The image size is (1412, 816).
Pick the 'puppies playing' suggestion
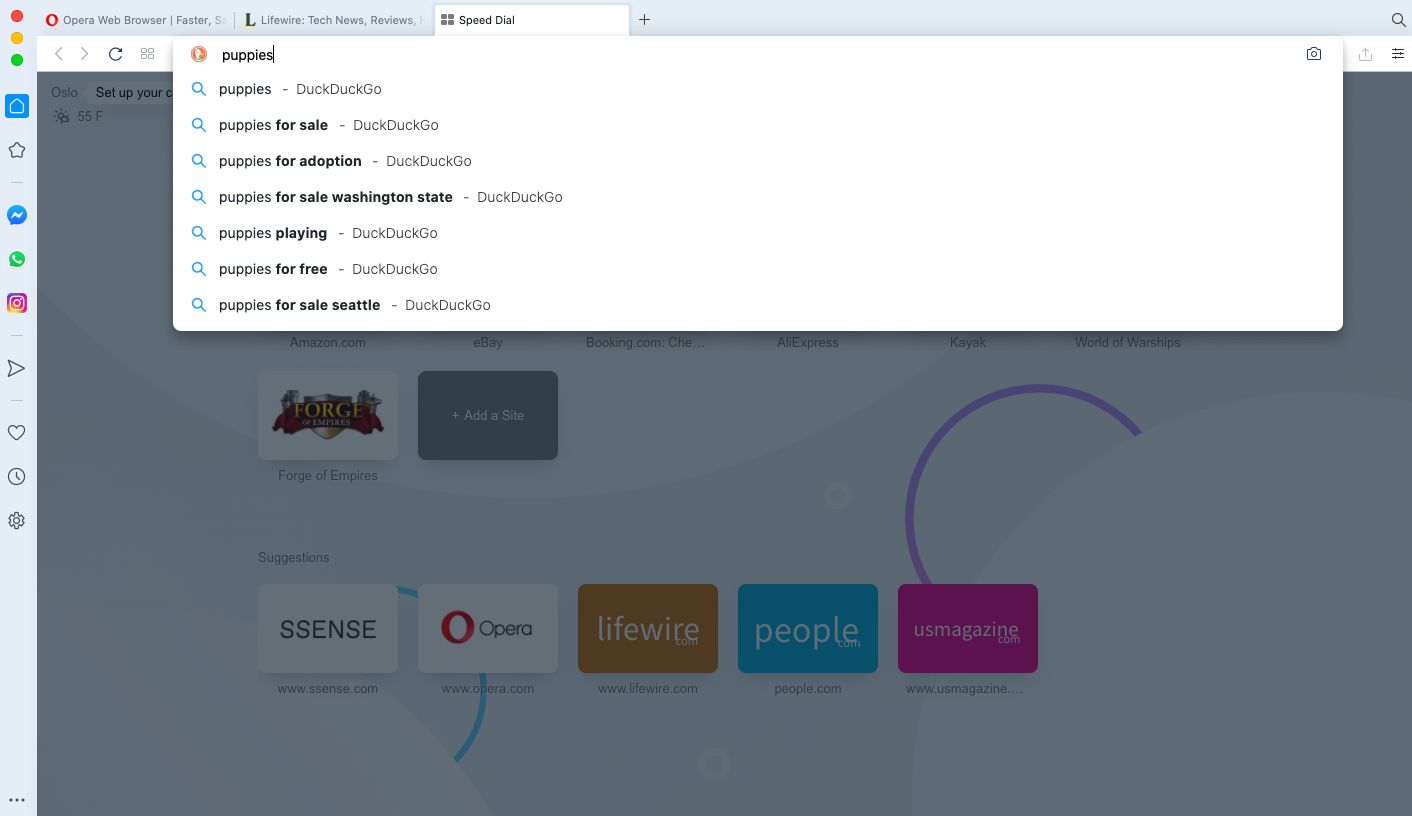pos(758,233)
